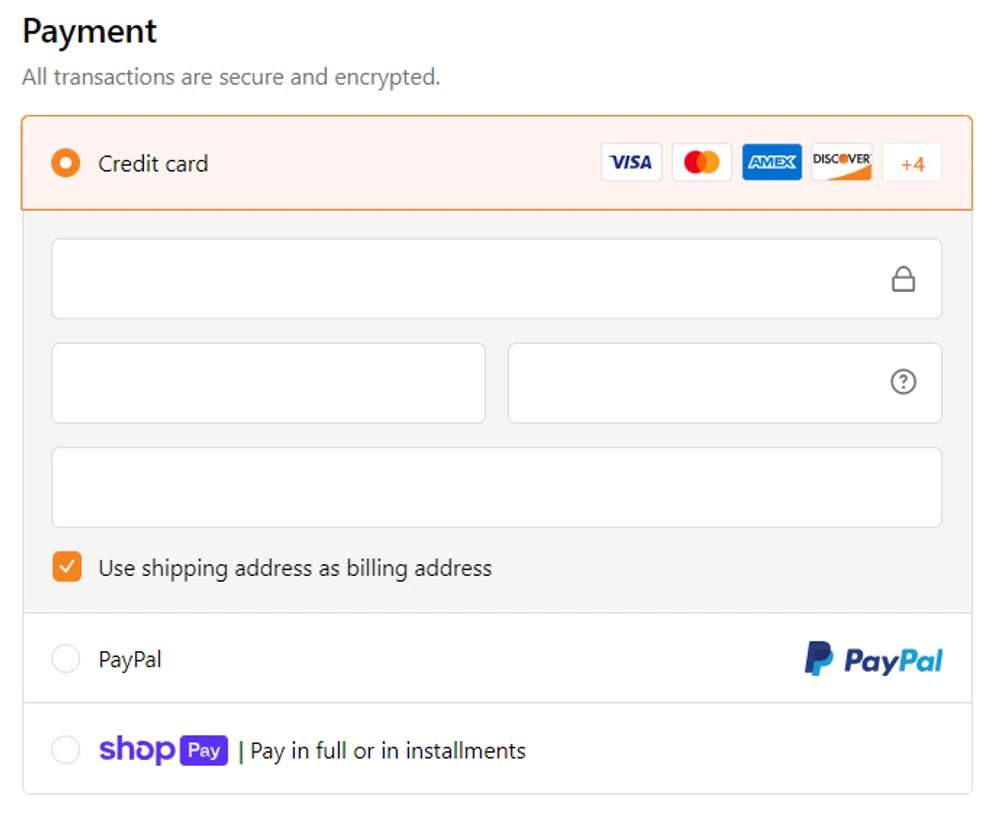Open the security code help question mark
The image size is (1000, 826).
(903, 382)
